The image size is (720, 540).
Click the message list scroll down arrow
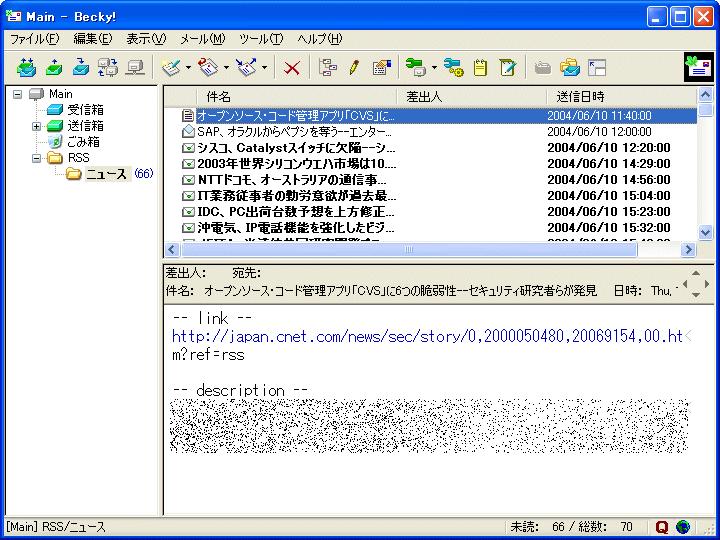tap(705, 232)
